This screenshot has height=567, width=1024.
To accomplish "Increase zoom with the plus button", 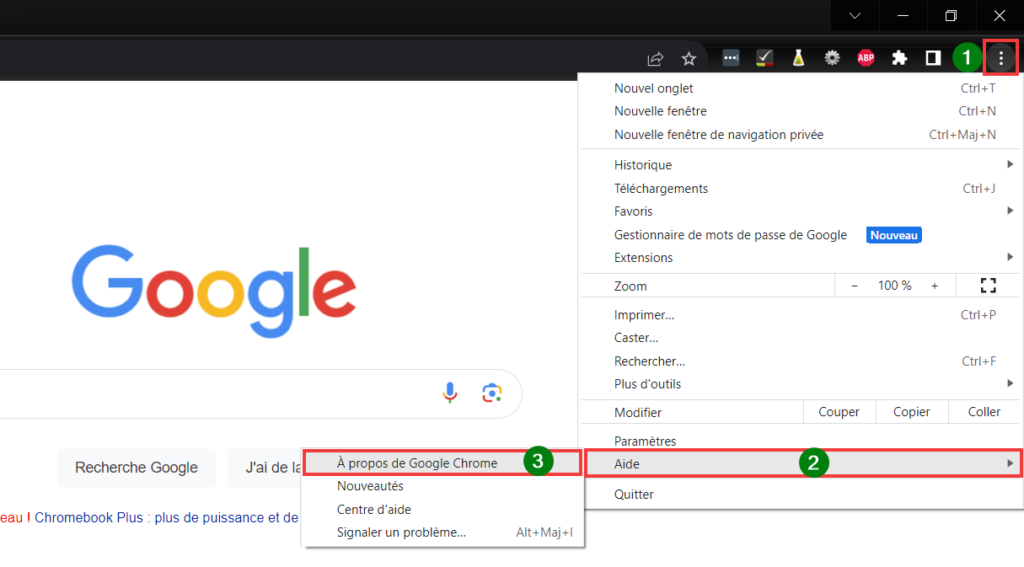I will click(935, 286).
